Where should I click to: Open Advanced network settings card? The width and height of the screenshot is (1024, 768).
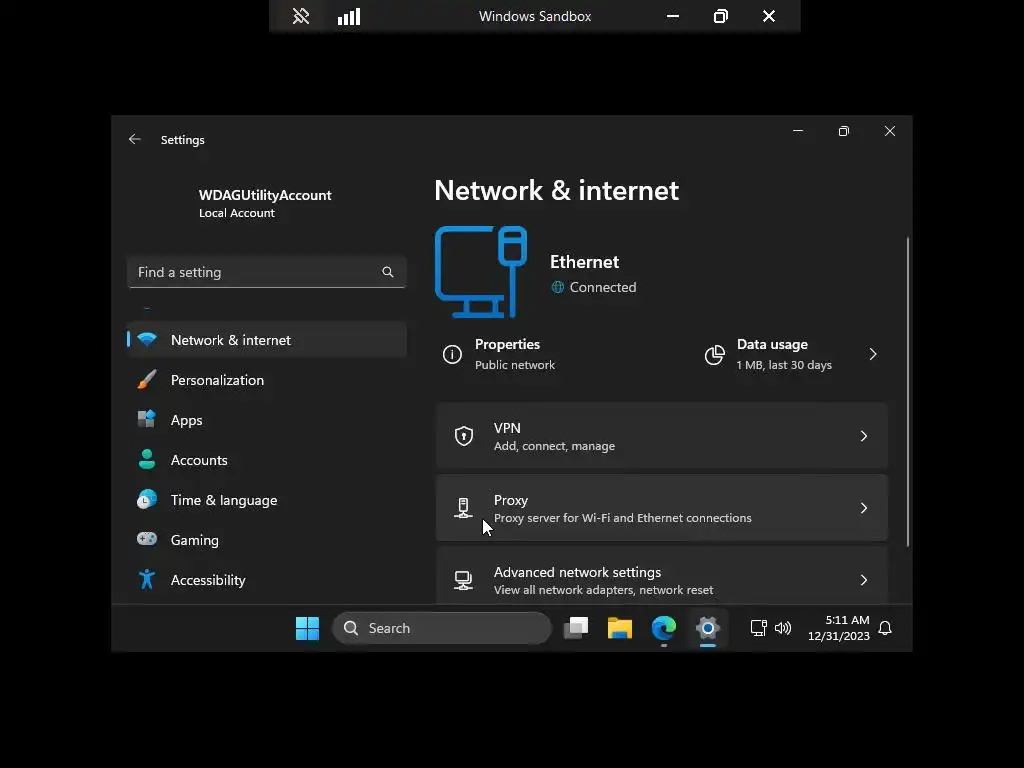tap(662, 577)
